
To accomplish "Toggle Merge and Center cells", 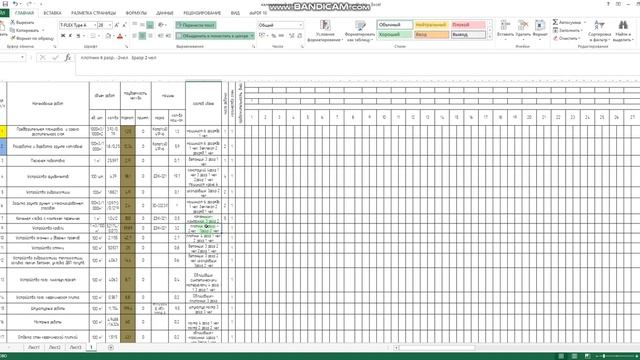I will tap(212, 36).
